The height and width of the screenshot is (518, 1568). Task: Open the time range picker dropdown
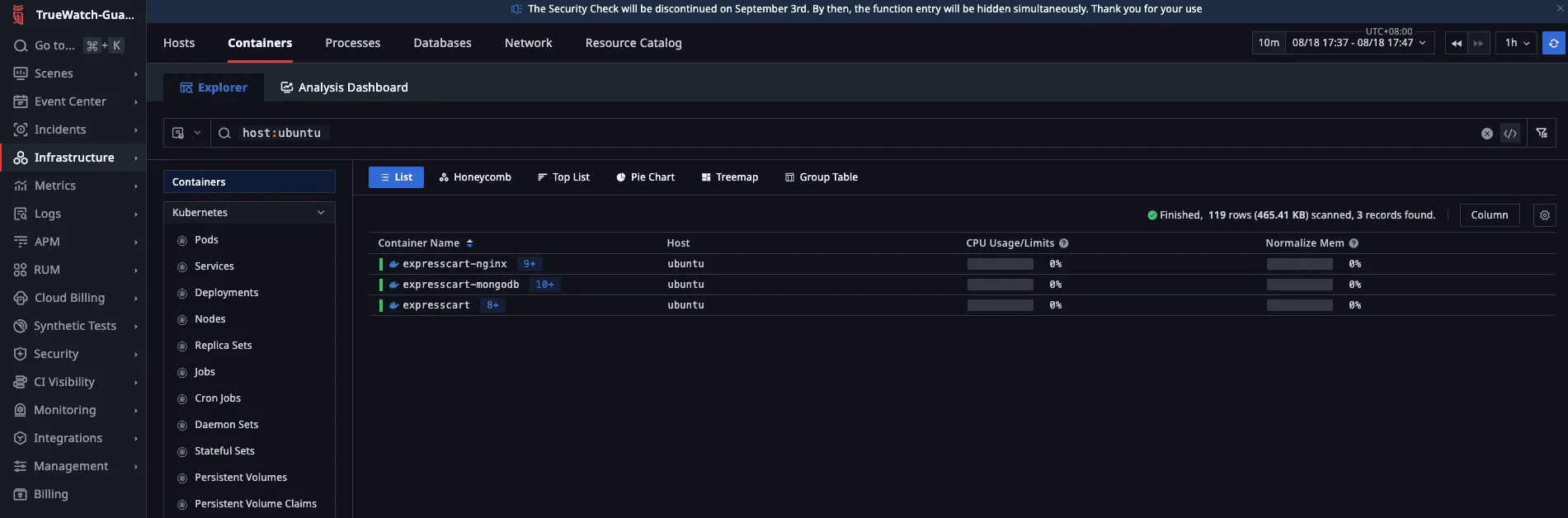click(1358, 43)
